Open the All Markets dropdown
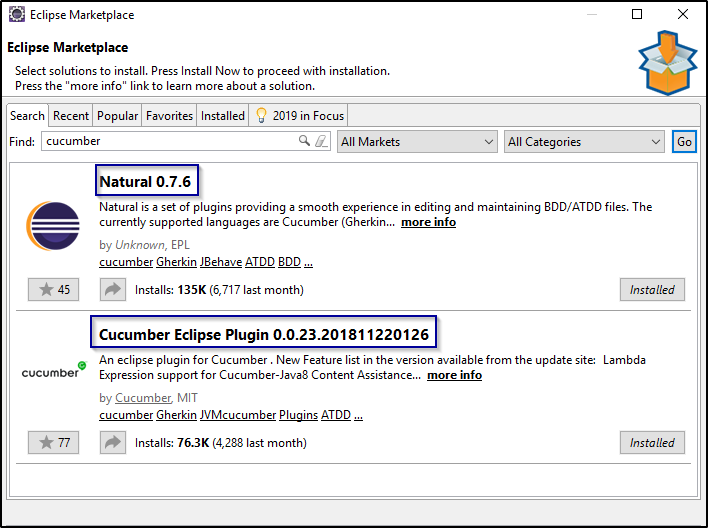The width and height of the screenshot is (708, 528). point(417,142)
